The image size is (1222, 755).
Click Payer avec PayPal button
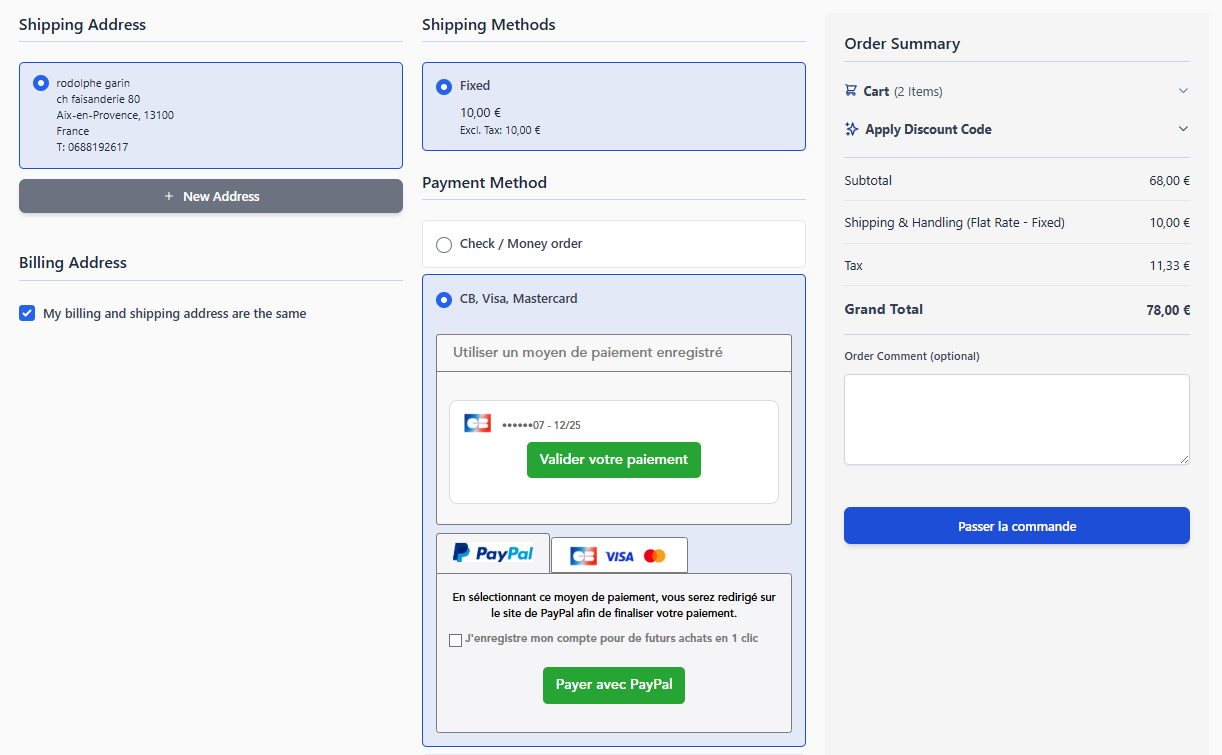coord(614,685)
